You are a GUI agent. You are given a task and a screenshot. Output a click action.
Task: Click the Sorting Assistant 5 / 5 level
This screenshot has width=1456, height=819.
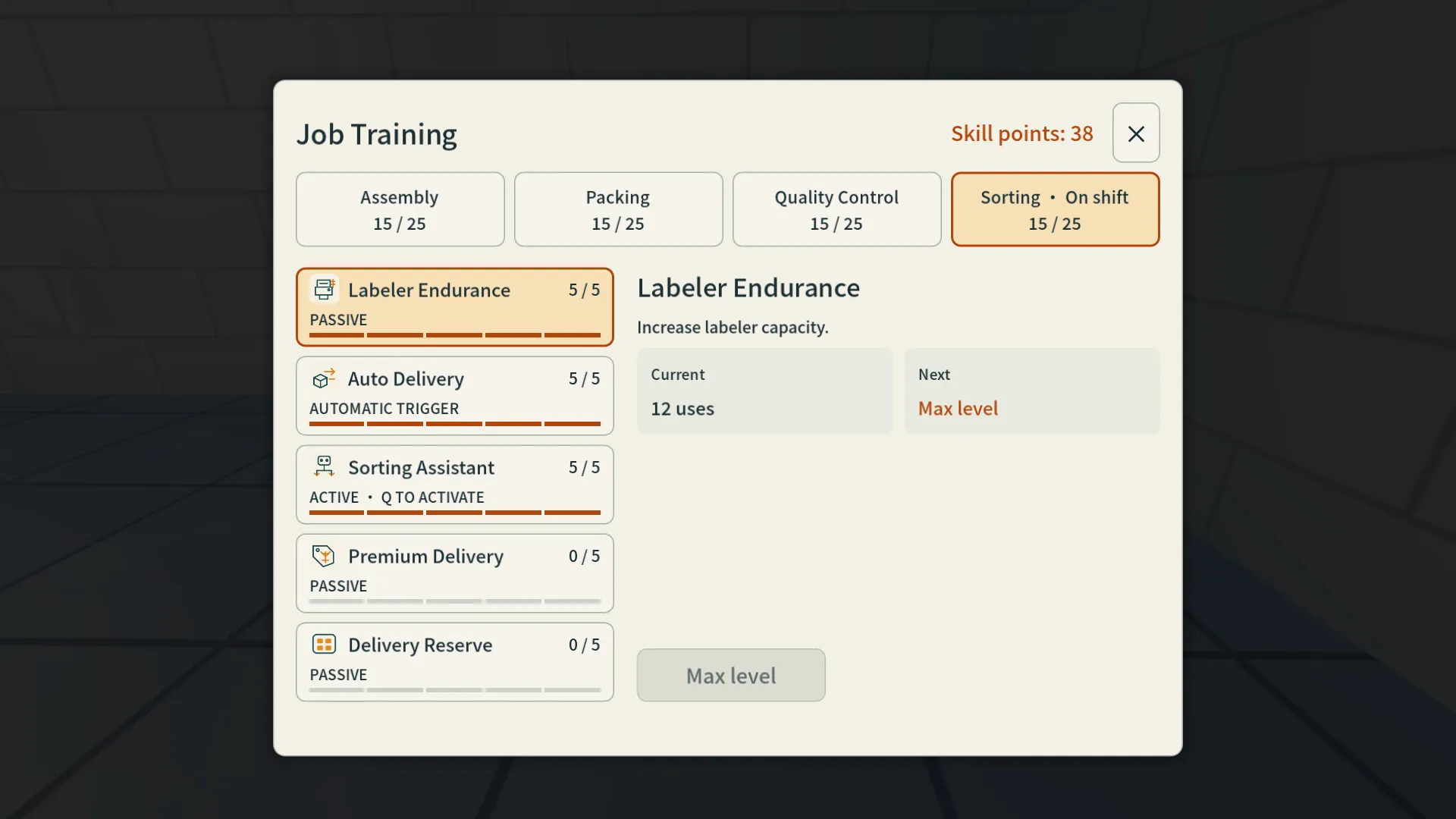click(x=584, y=467)
